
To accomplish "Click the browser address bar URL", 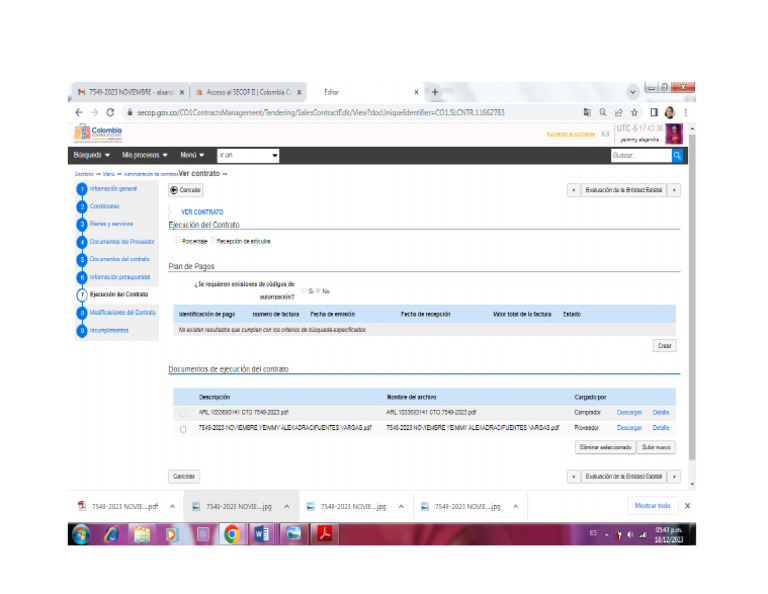I will (321, 113).
